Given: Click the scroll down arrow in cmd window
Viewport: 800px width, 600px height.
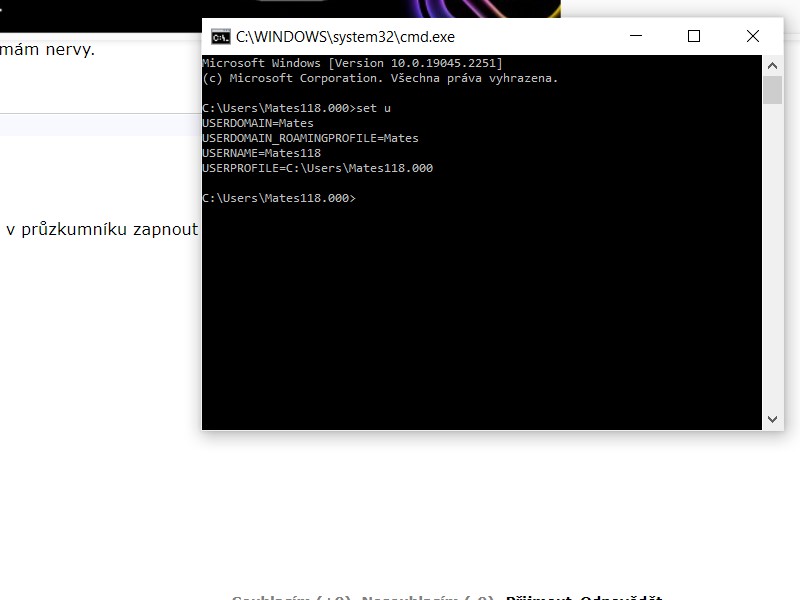Looking at the screenshot, I should coord(772,419).
